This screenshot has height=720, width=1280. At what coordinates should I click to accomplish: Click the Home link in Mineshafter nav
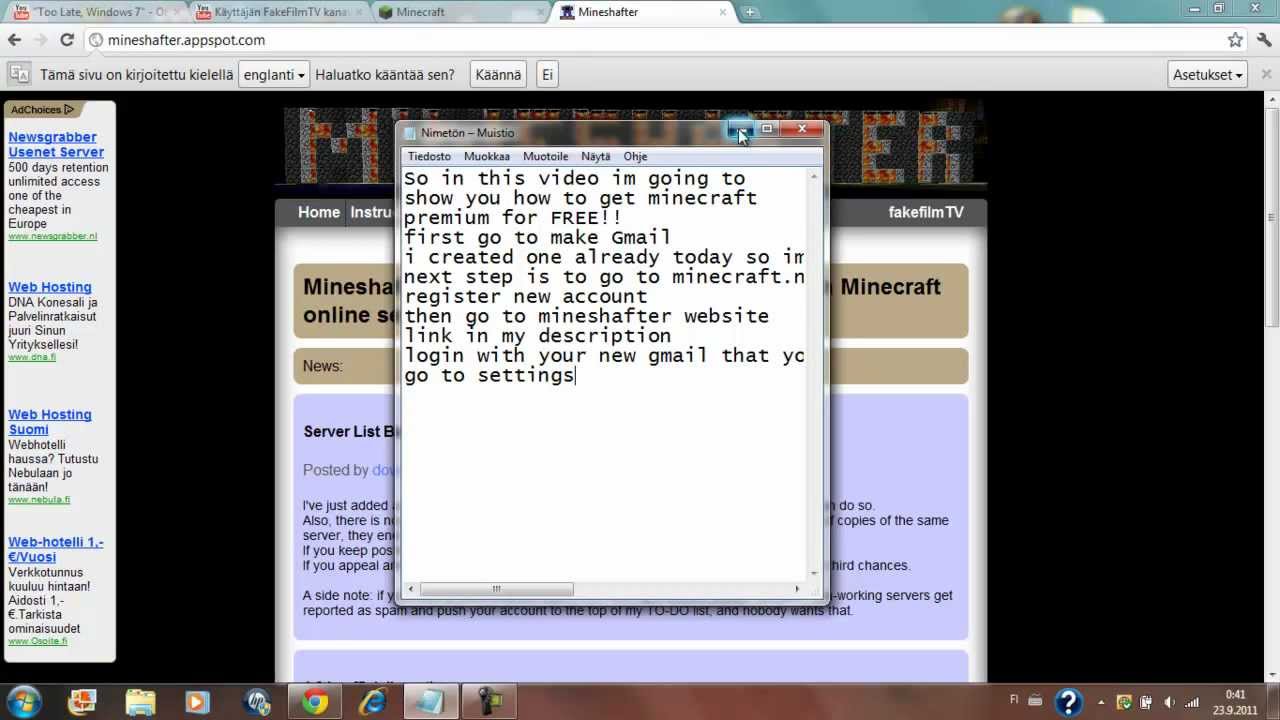click(319, 212)
